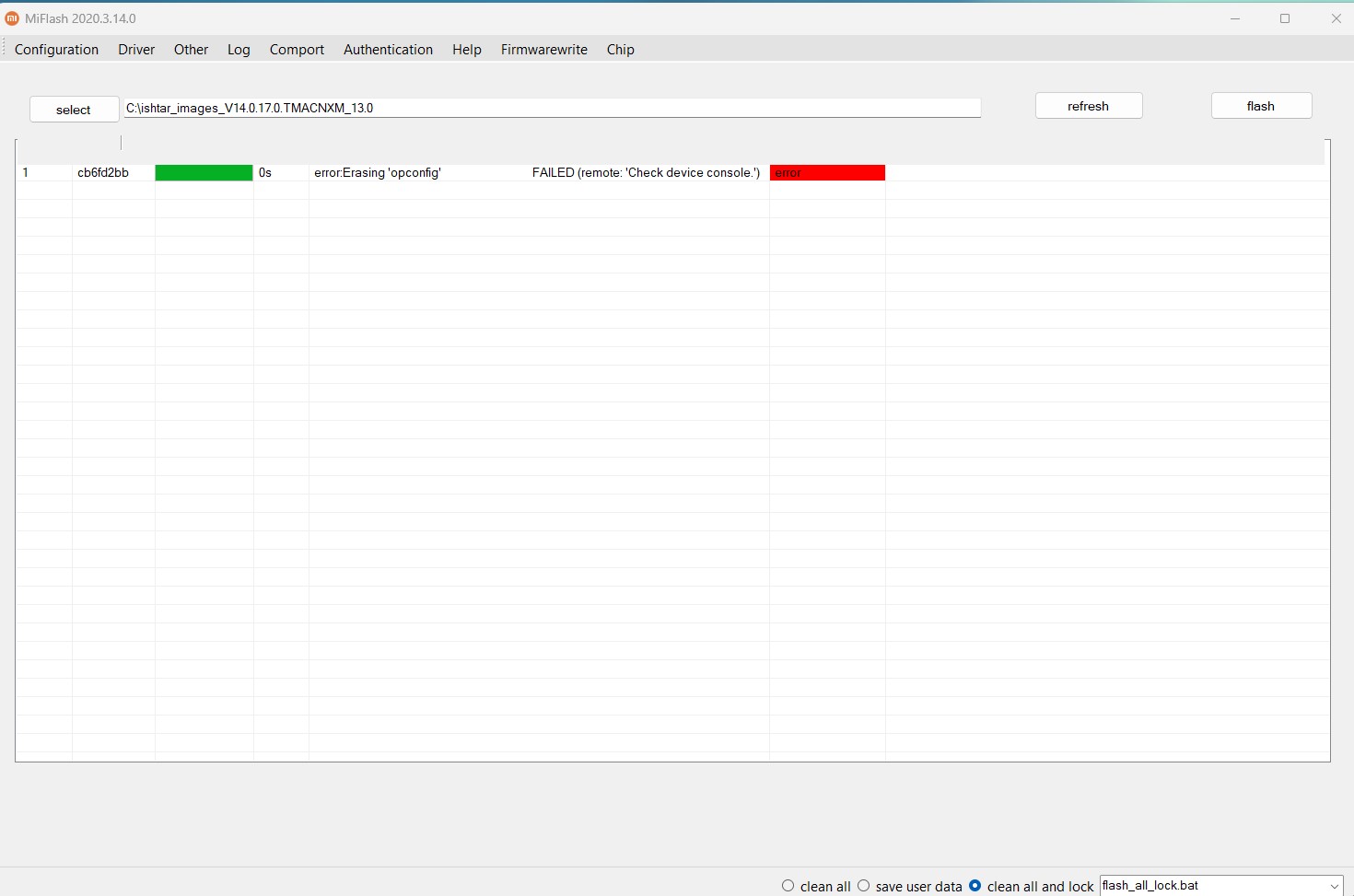Open the Chip menu

click(620, 50)
